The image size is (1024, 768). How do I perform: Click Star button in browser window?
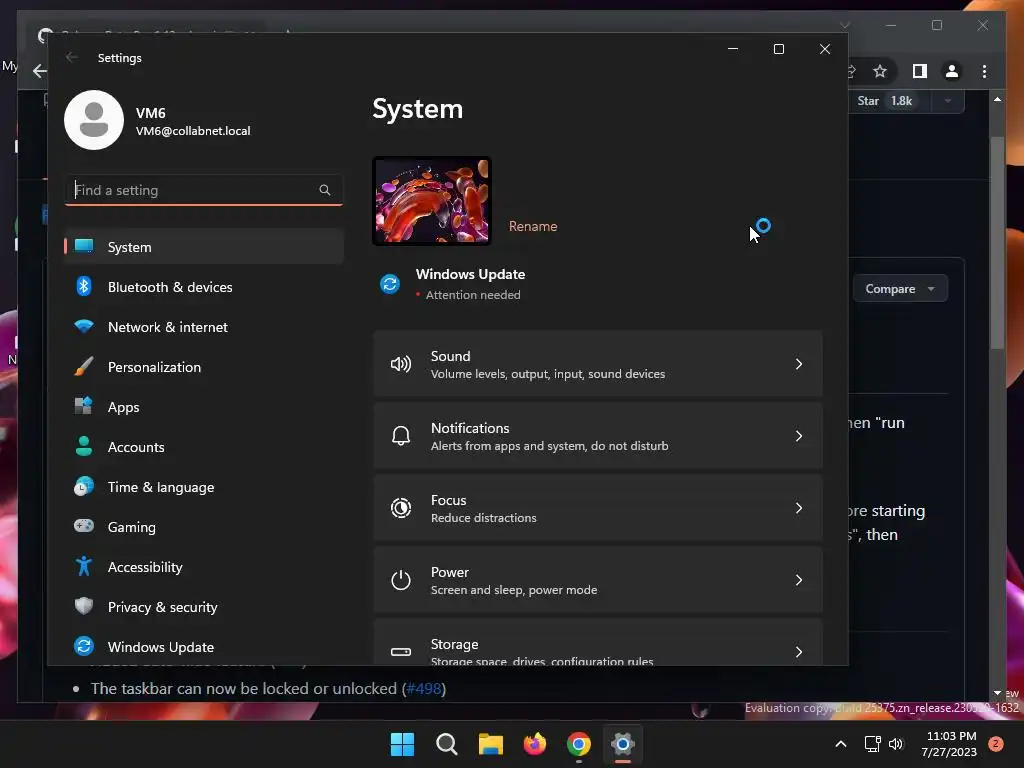[x=885, y=101]
